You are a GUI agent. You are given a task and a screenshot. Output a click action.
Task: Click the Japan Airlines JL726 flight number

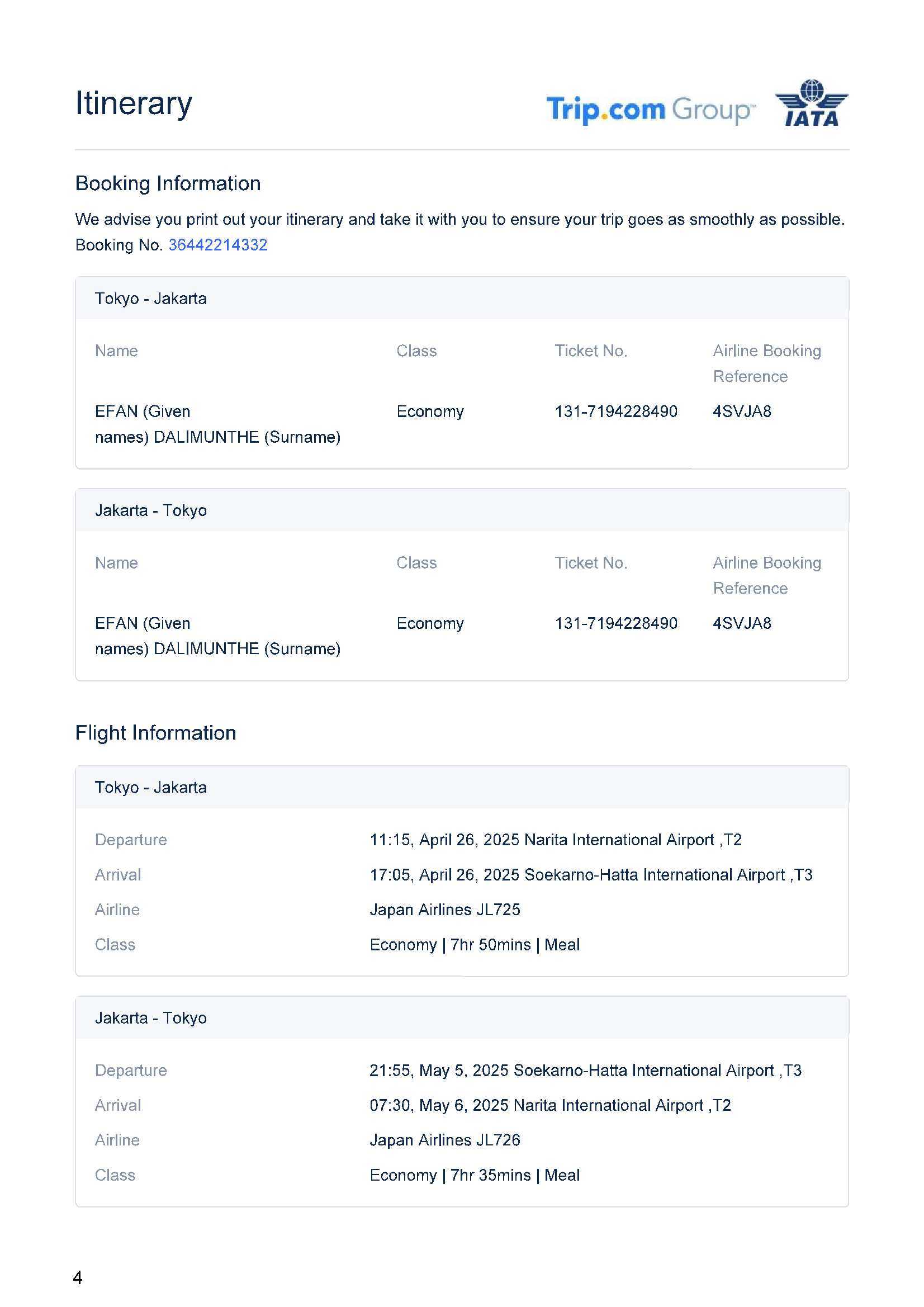click(444, 1140)
